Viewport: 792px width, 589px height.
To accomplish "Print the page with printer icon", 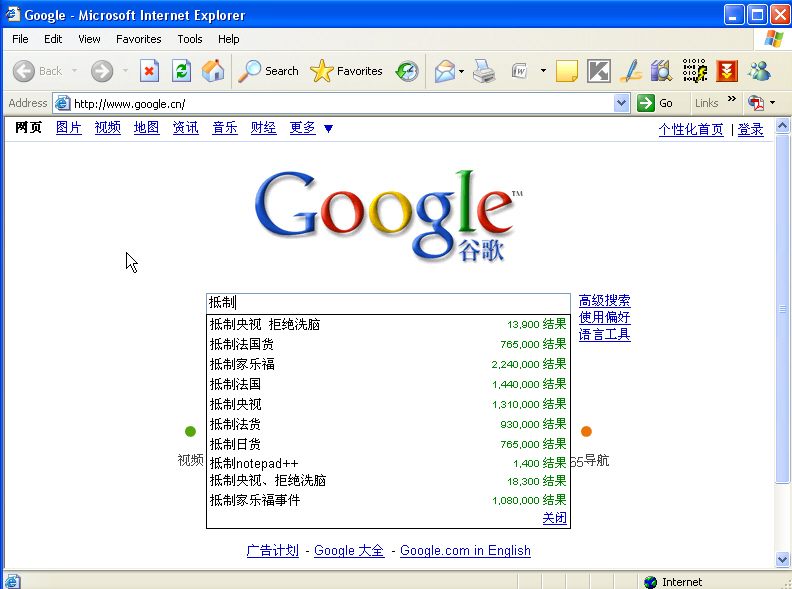I will [484, 71].
